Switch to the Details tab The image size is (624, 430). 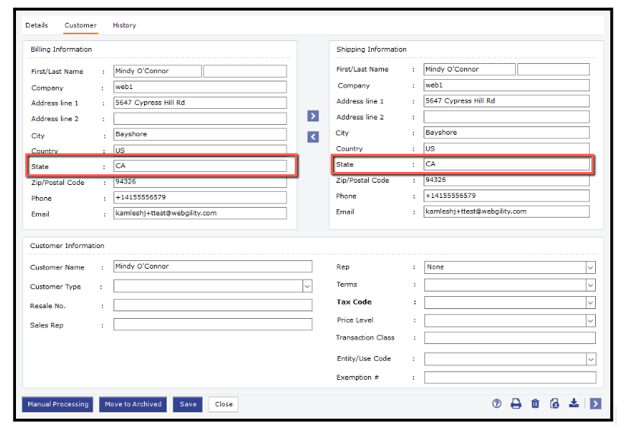[x=36, y=25]
